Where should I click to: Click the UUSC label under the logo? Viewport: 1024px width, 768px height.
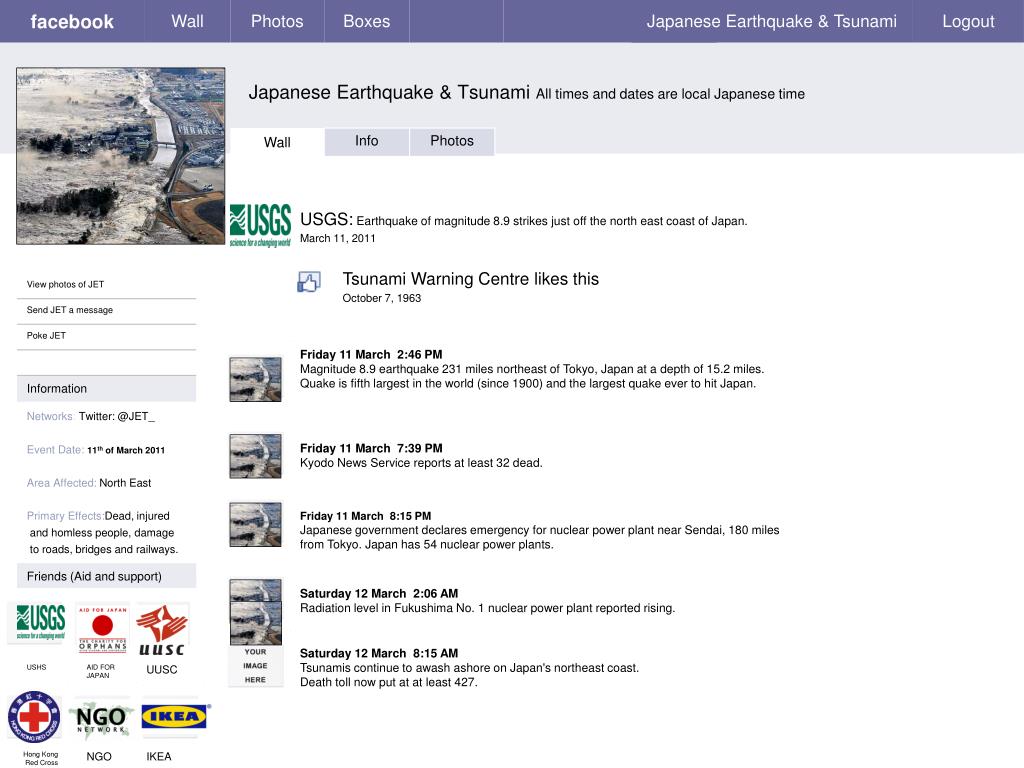tap(162, 669)
